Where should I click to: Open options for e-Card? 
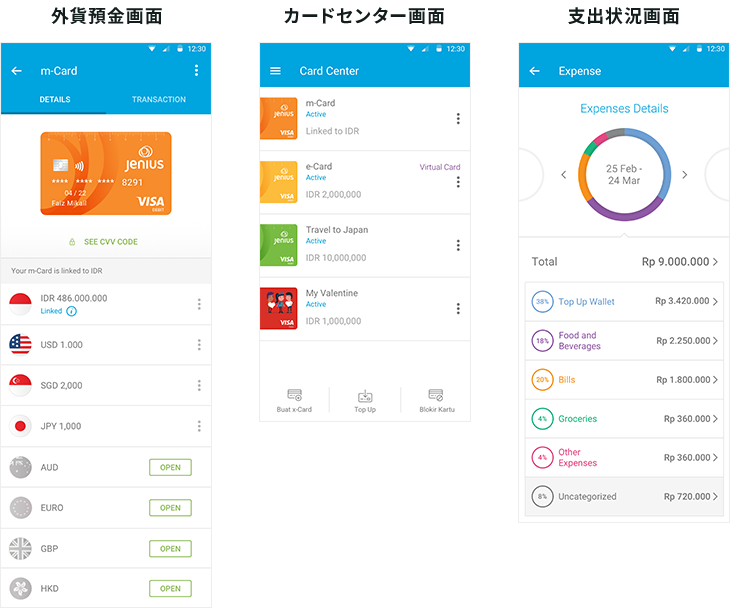pyautogui.click(x=458, y=182)
